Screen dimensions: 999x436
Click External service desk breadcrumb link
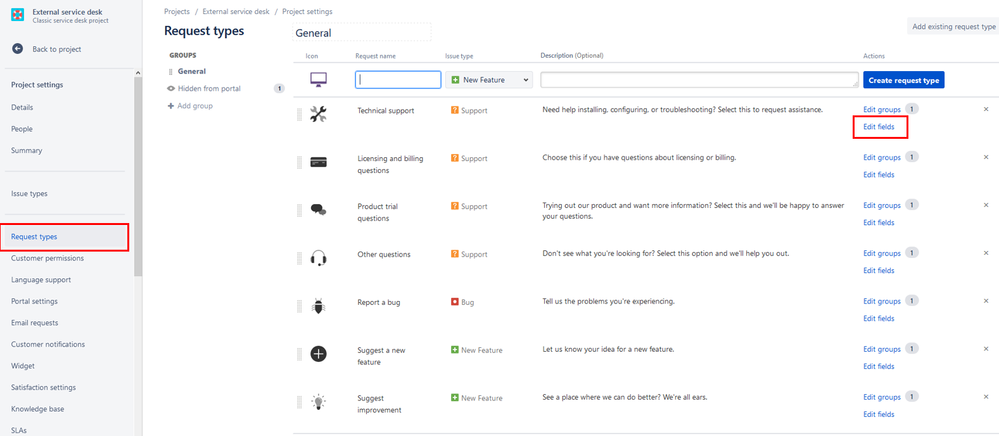(x=236, y=11)
